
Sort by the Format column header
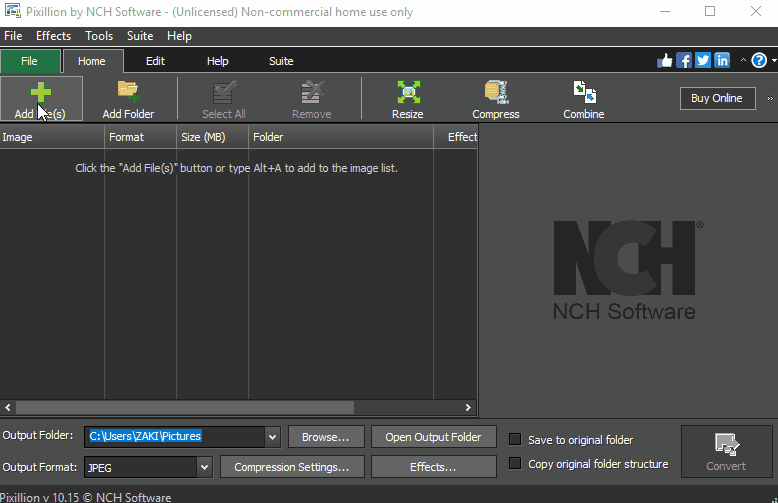tap(140, 137)
